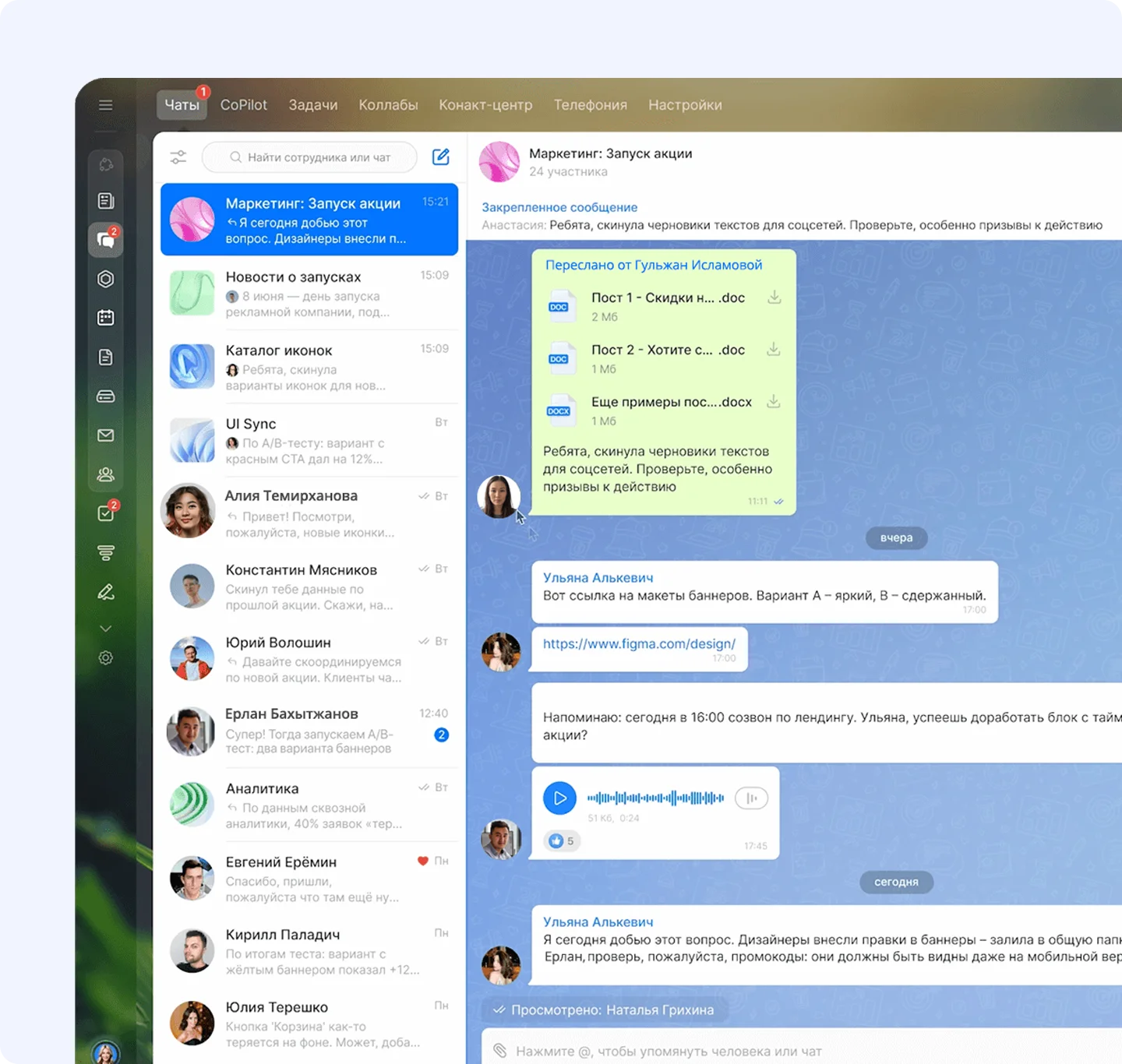This screenshot has height=1064, width=1122.
Task: Open the chats sidebar icon with badge
Action: click(x=106, y=238)
